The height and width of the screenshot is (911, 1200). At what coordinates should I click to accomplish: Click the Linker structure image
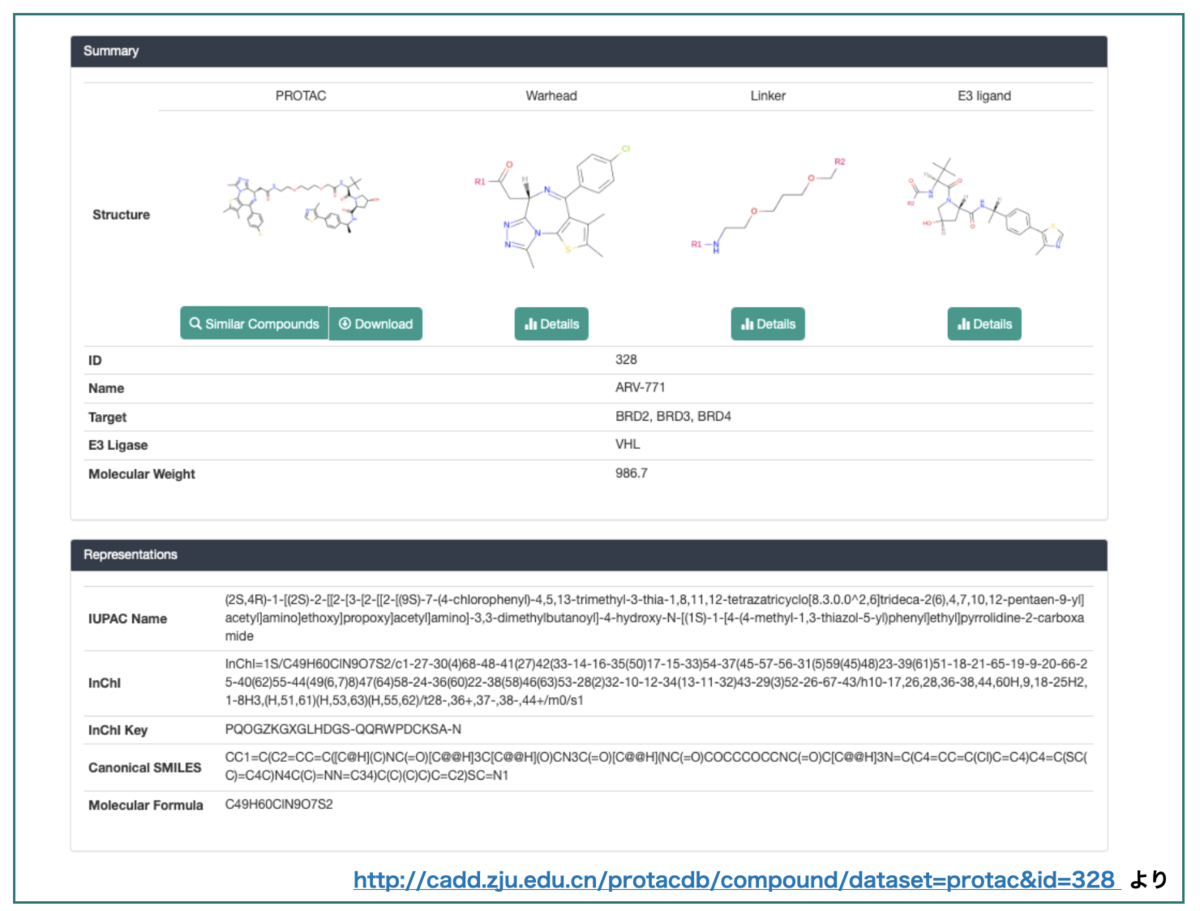tap(768, 207)
